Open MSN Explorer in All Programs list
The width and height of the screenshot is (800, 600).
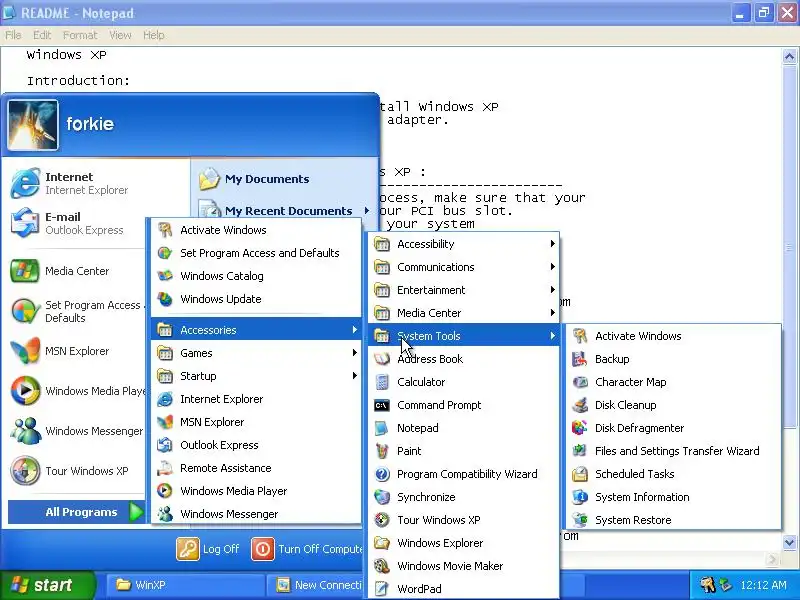coord(256,422)
